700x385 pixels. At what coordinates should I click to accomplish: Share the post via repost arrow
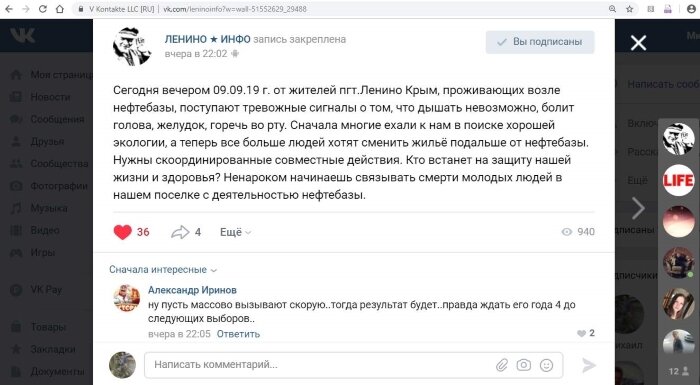(x=180, y=232)
